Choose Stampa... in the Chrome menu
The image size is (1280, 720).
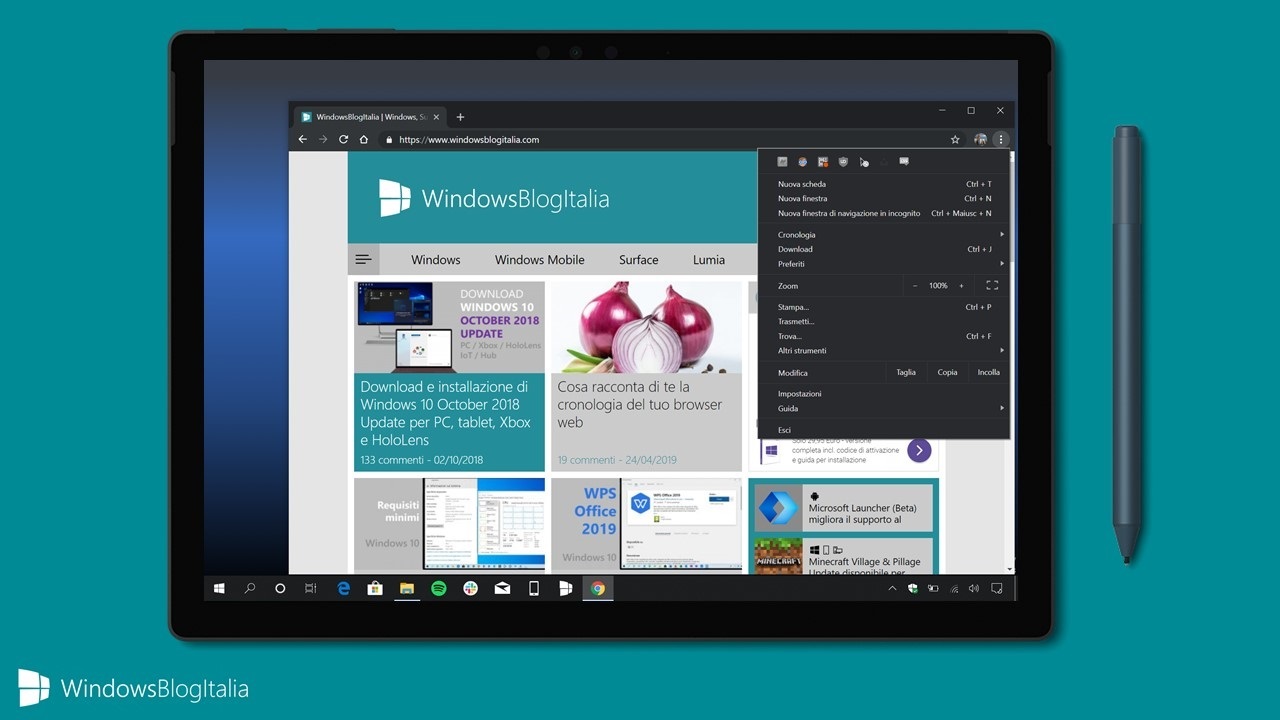(x=884, y=307)
